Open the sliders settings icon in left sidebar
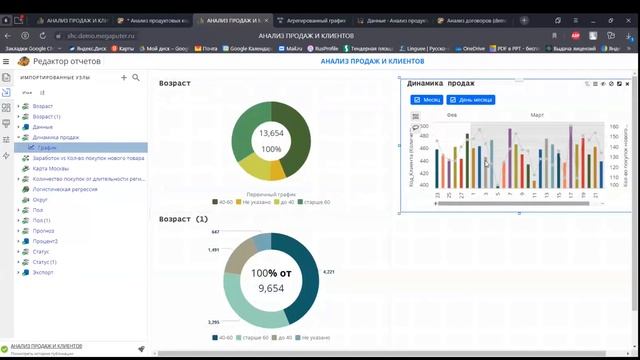Viewport: 640px width, 360px height. coord(6,140)
